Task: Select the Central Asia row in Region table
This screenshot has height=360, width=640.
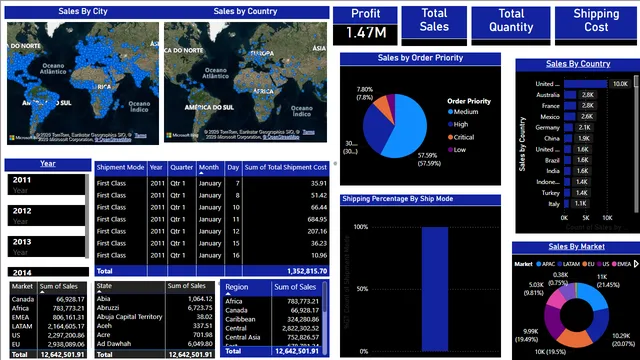Action: [272, 337]
